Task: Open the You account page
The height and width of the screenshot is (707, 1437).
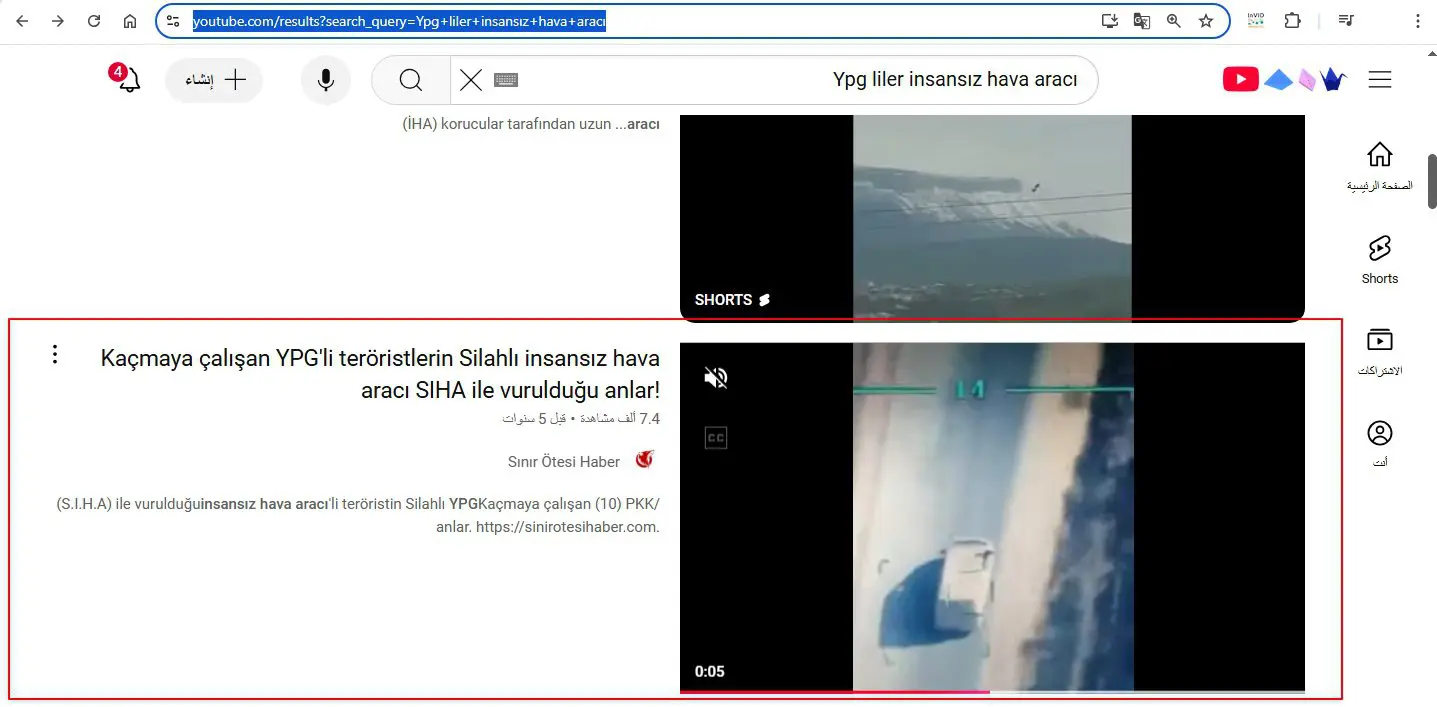Action: click(1380, 444)
